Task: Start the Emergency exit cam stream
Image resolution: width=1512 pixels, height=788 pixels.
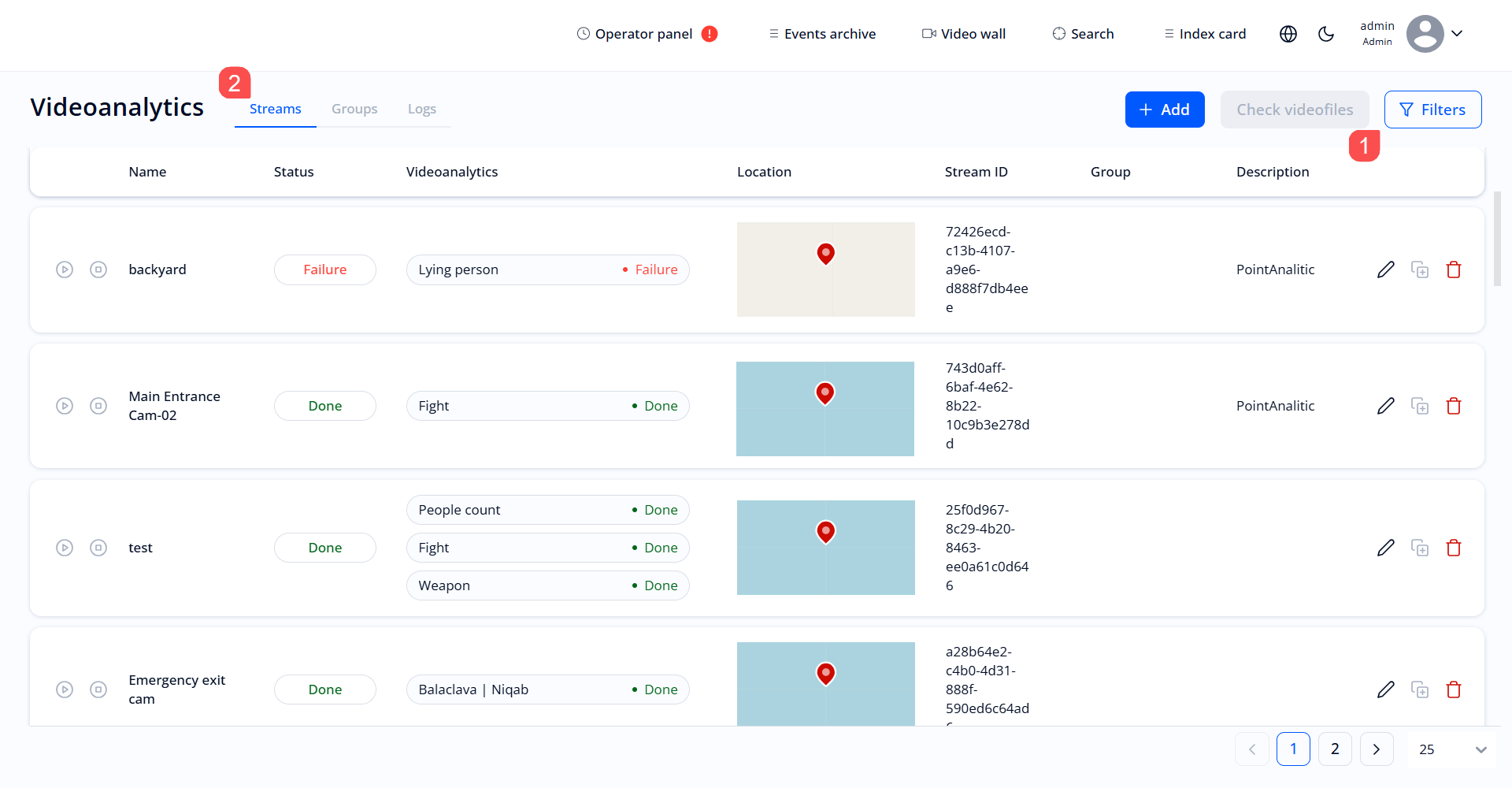Action: tap(65, 689)
